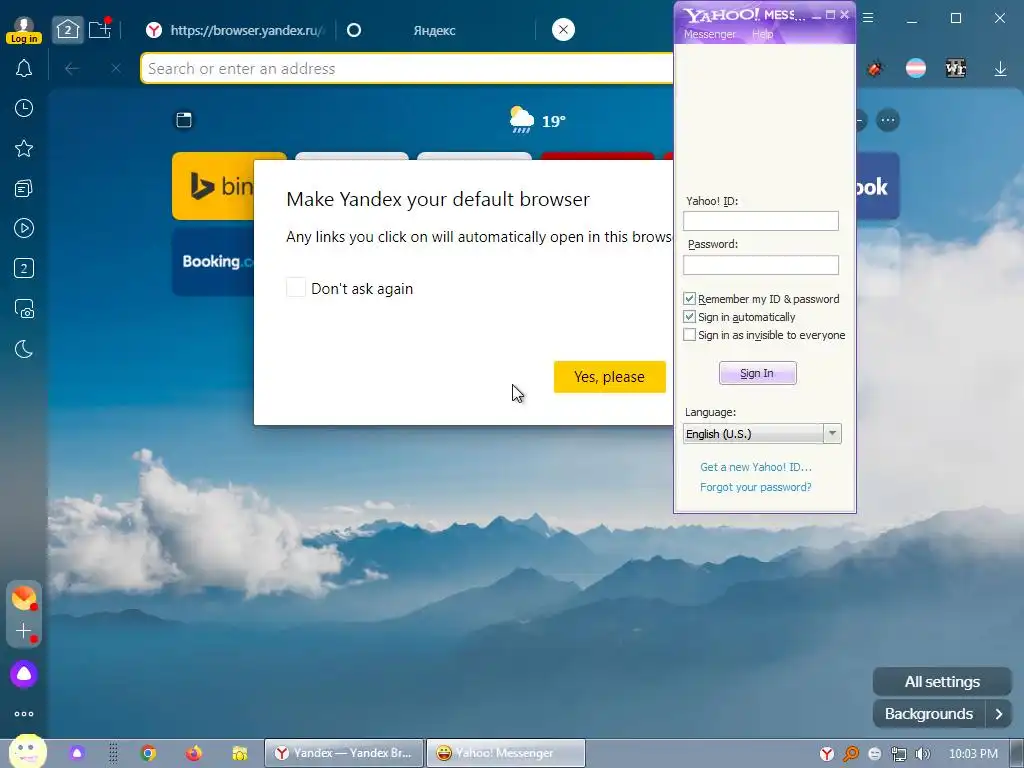Viewport: 1024px width, 768px height.
Task: Open the three-dots tableau options button
Action: click(888, 120)
